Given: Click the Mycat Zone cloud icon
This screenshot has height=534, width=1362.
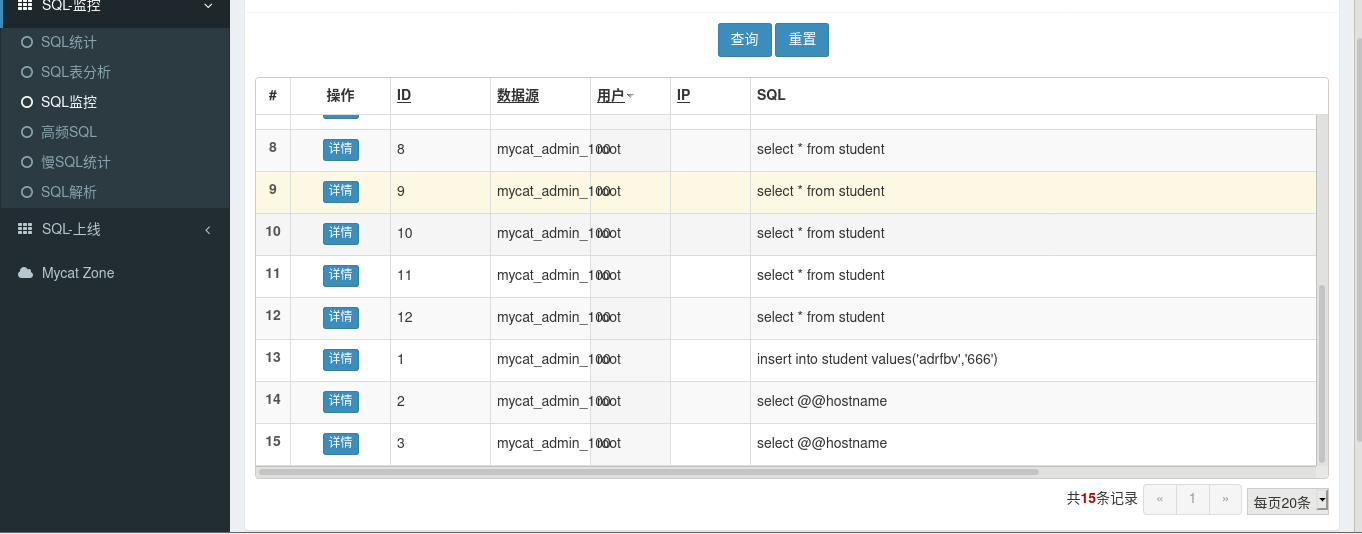Looking at the screenshot, I should click(26, 273).
